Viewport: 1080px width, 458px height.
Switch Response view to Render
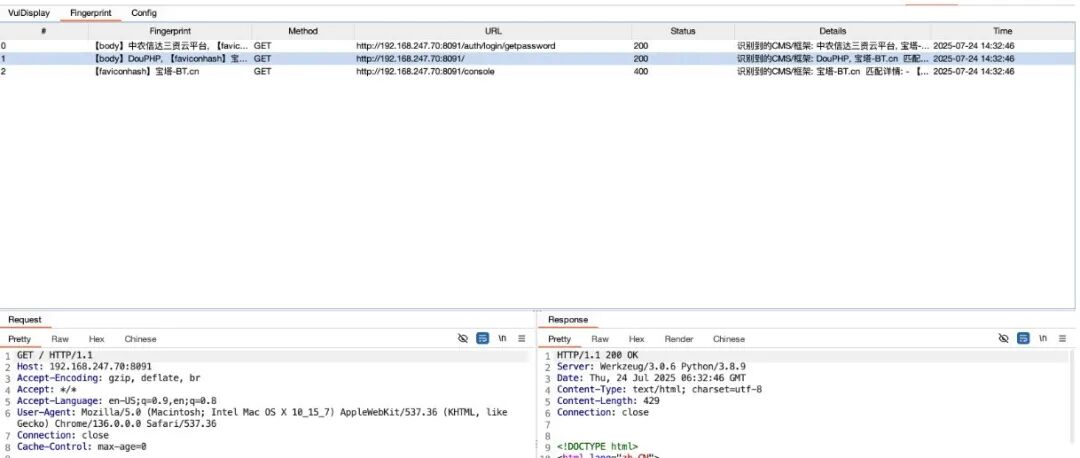tap(679, 339)
